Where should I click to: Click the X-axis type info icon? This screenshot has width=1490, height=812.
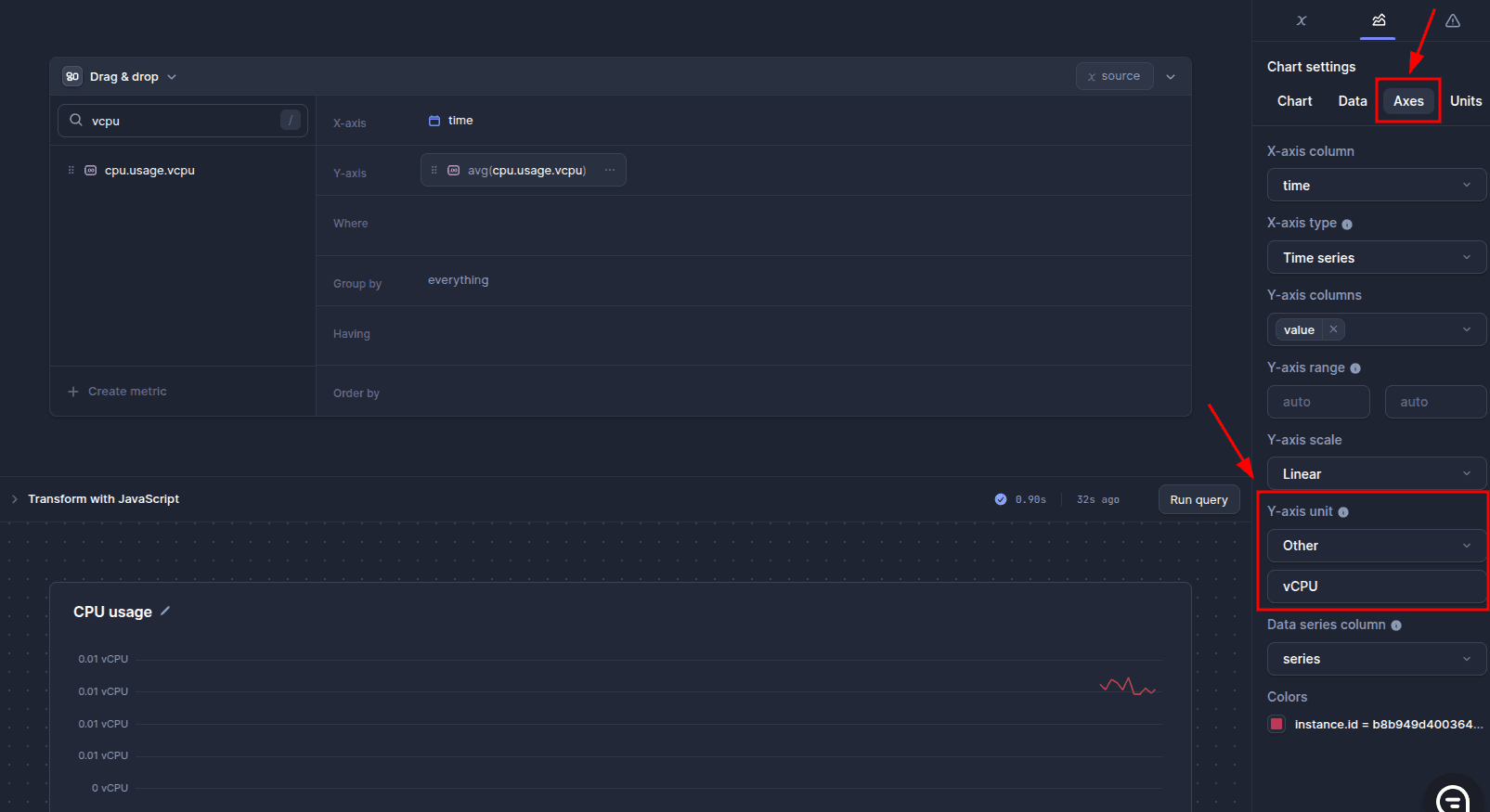[1347, 225]
